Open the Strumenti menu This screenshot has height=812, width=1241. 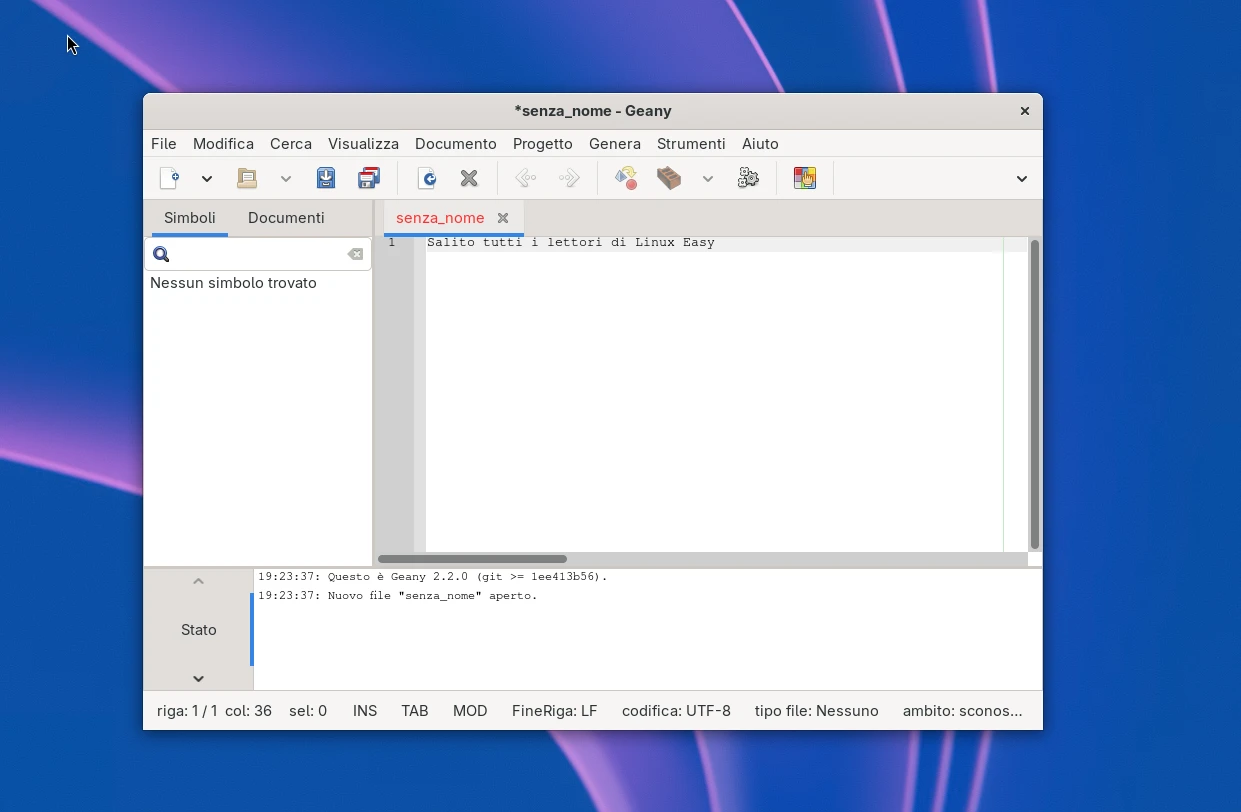[690, 144]
